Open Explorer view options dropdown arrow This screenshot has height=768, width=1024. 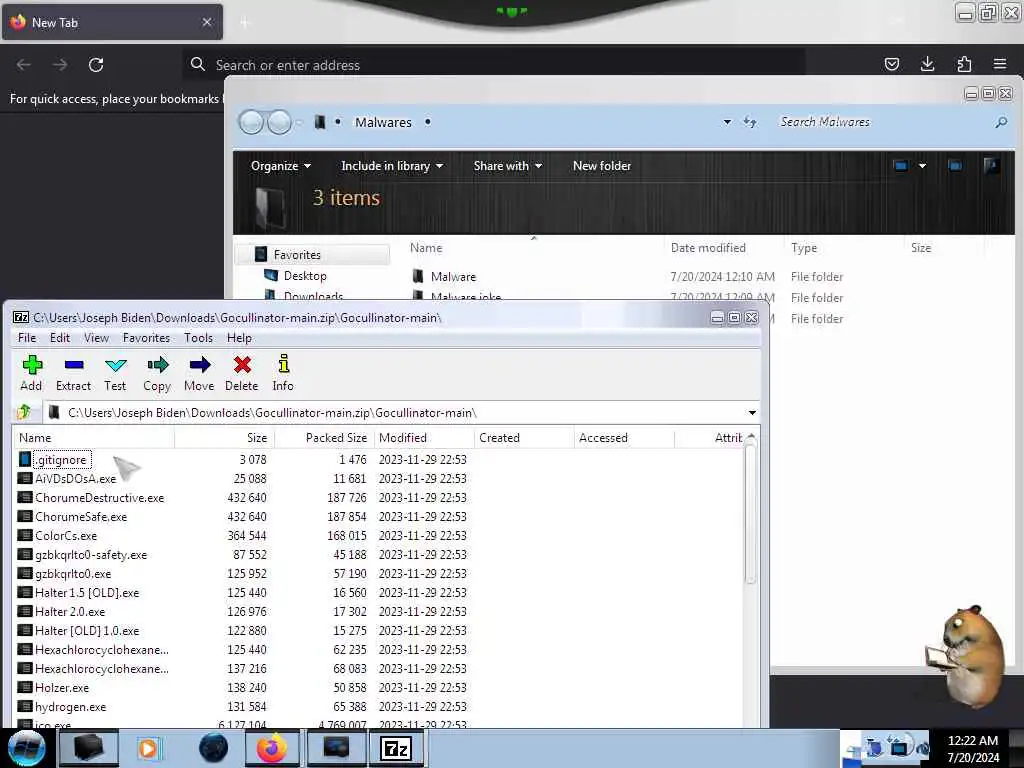pos(922,166)
